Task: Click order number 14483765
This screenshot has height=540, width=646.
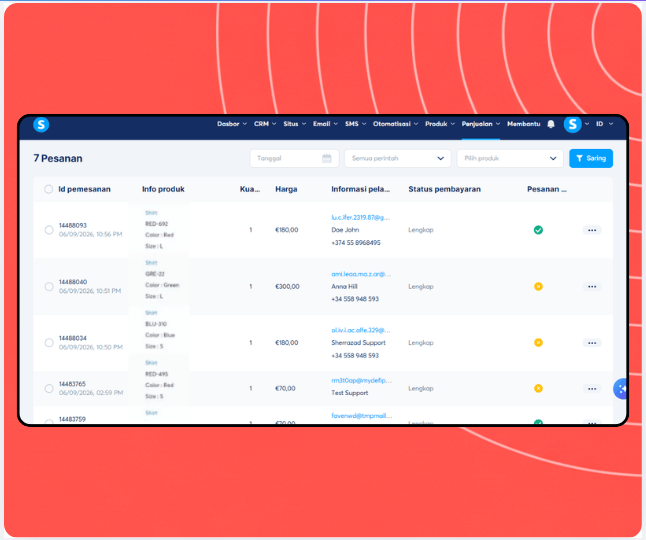Action: pyautogui.click(x=73, y=384)
